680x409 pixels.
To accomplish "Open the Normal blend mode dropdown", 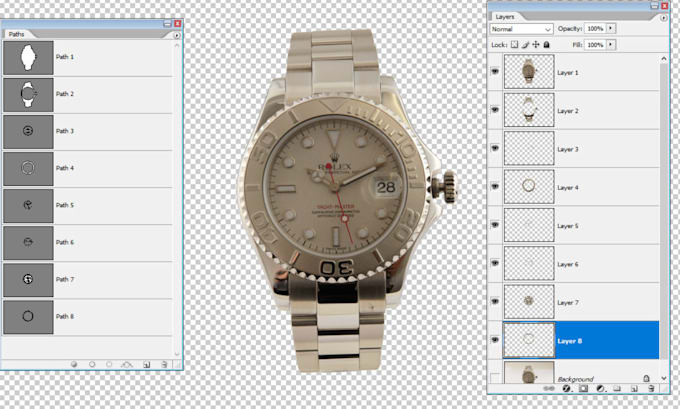I will (522, 29).
